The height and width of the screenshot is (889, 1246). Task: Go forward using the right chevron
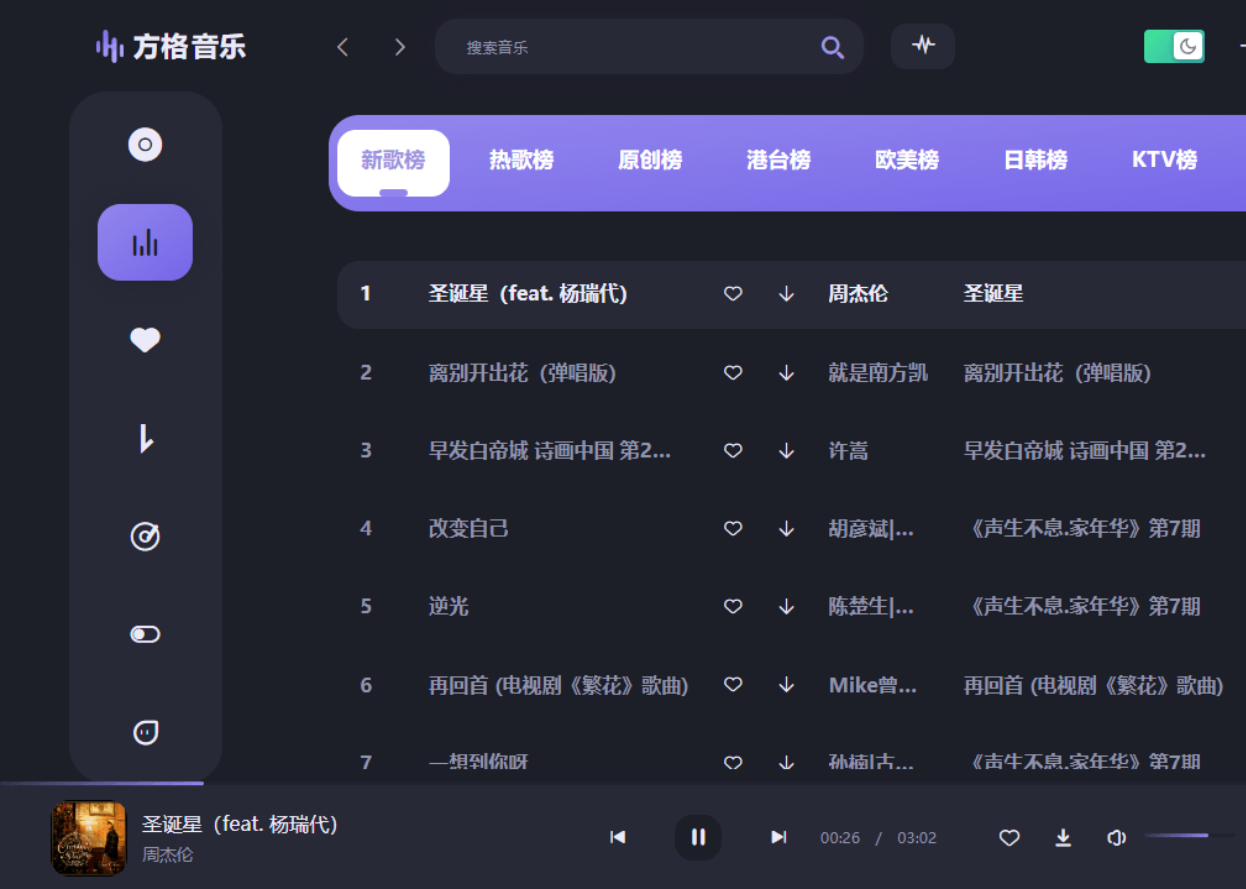pos(399,46)
